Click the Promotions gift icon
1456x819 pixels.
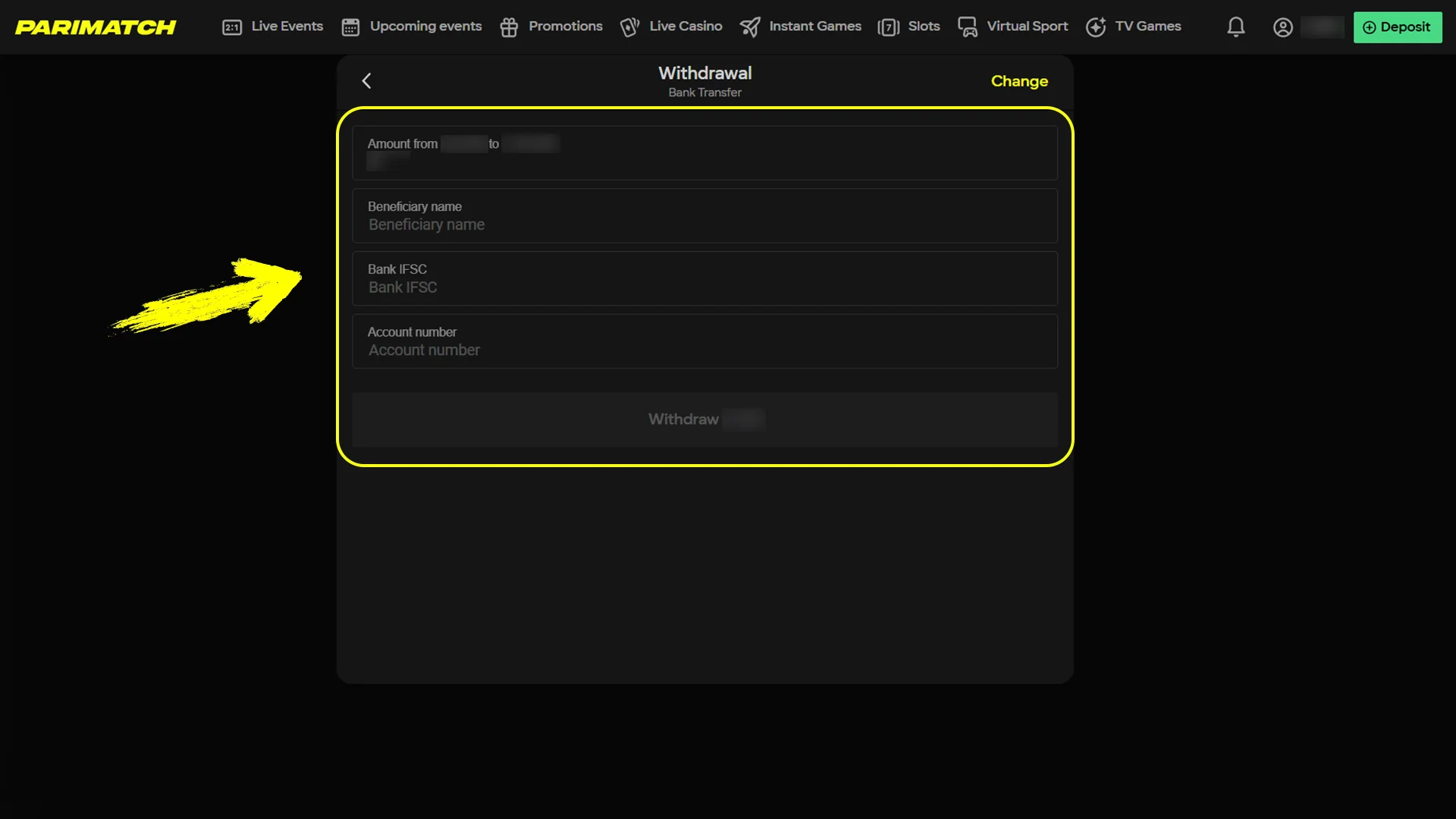(509, 27)
